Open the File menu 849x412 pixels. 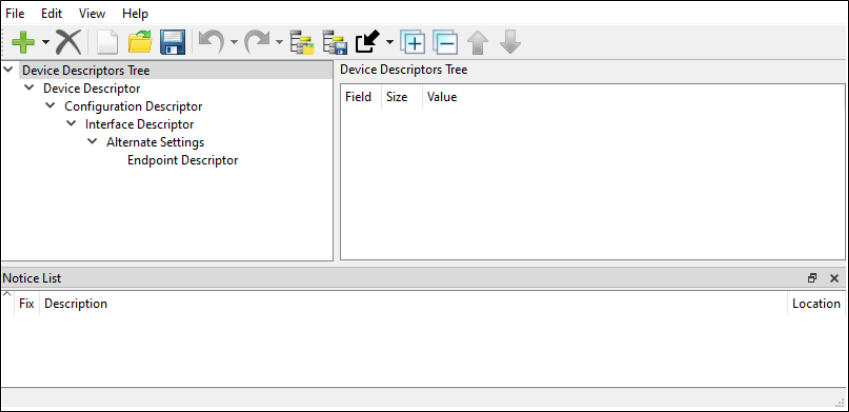pos(15,13)
